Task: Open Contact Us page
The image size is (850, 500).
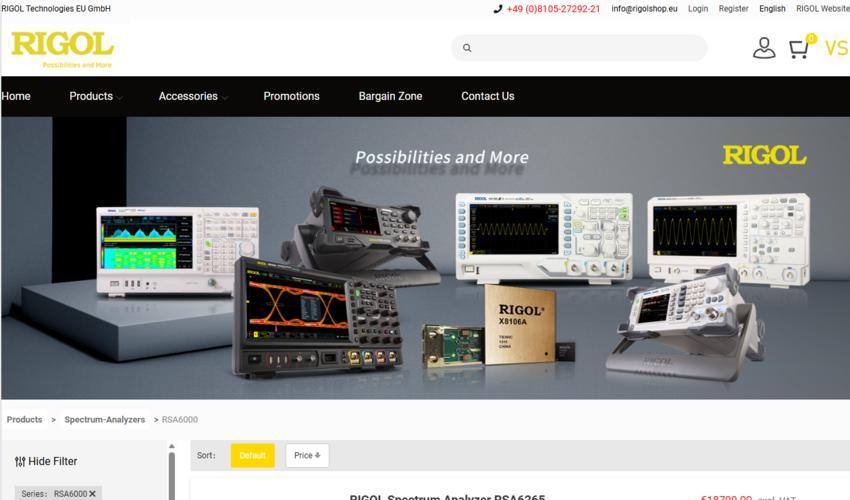Action: coord(487,96)
